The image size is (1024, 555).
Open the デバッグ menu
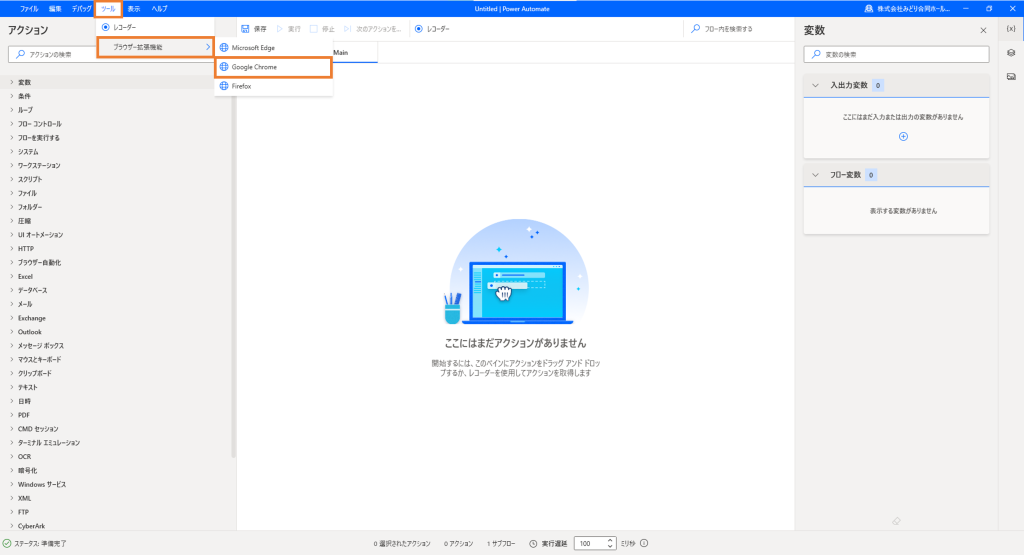point(82,8)
